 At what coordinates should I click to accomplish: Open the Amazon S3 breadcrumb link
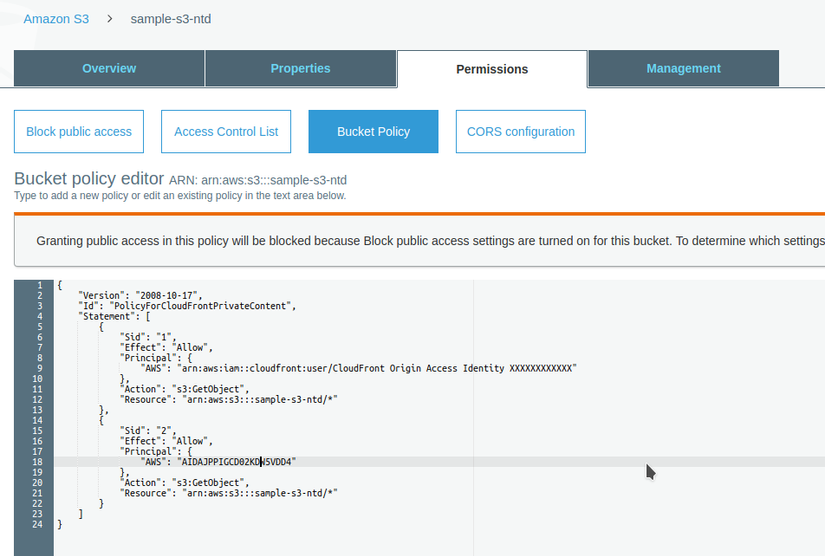(x=56, y=19)
